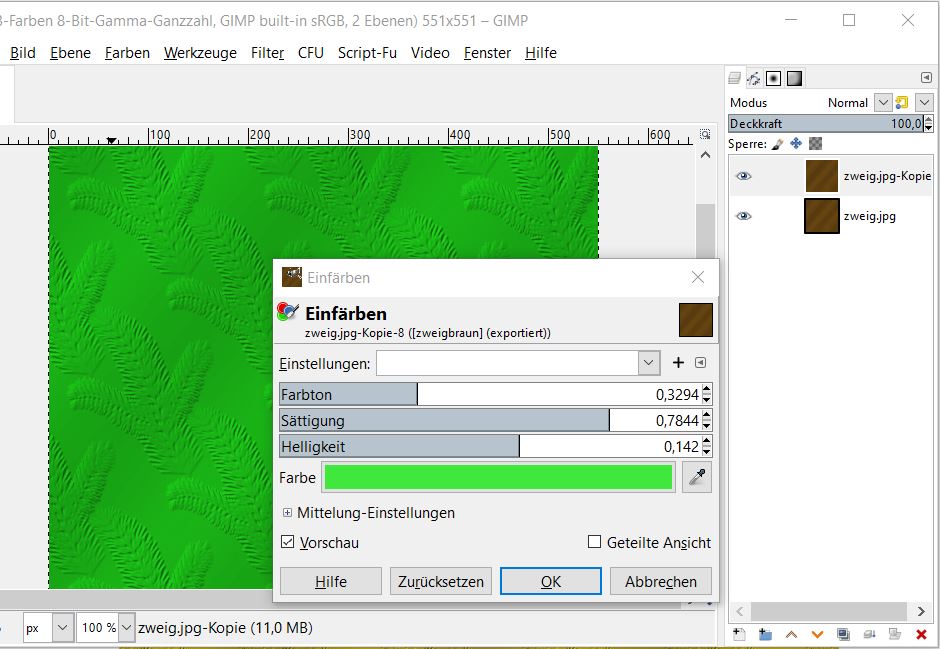Toggle the lock position and size icon
Viewport: 940px width, 649px height.
coord(796,144)
